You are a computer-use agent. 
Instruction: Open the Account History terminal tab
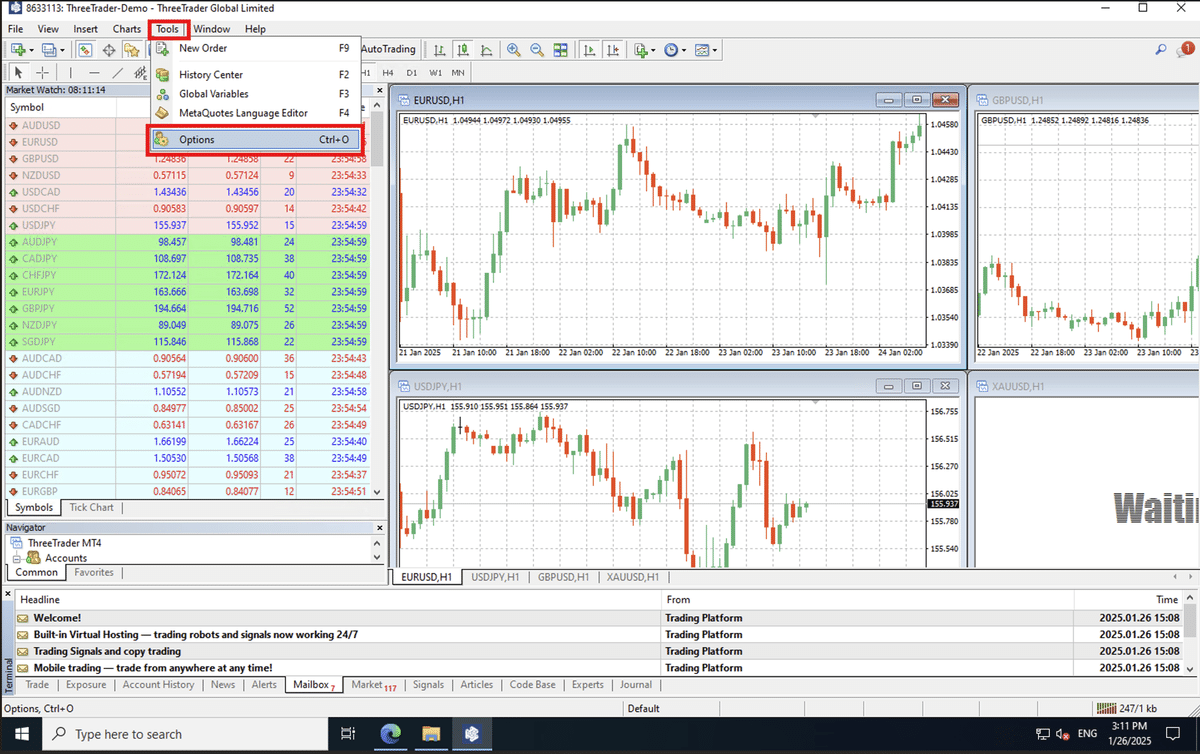158,685
